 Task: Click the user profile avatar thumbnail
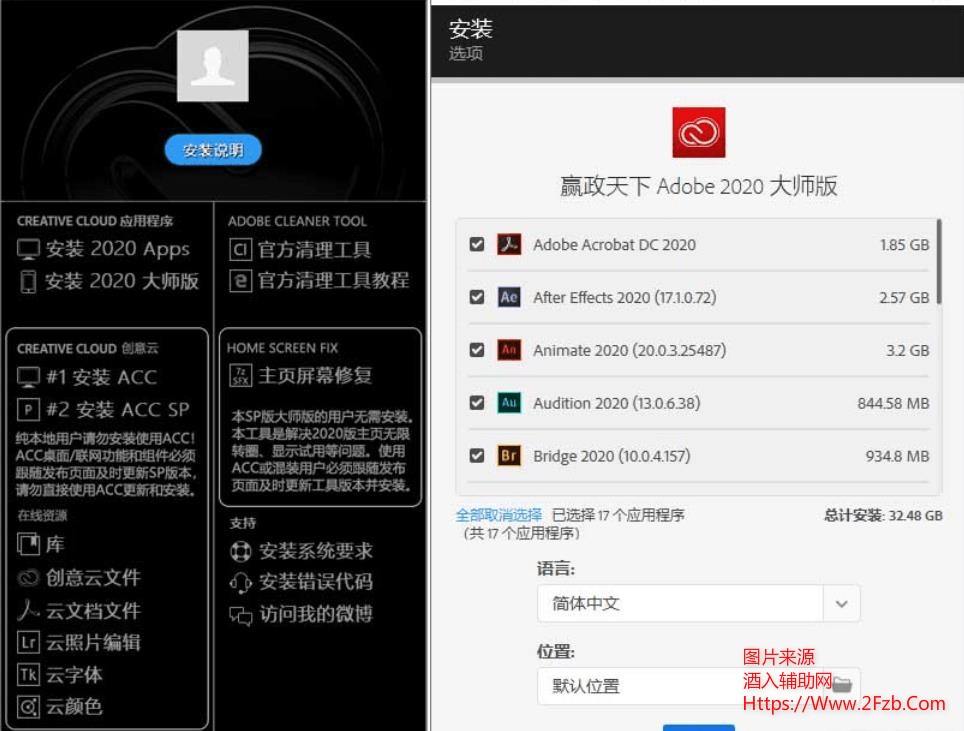[212, 66]
